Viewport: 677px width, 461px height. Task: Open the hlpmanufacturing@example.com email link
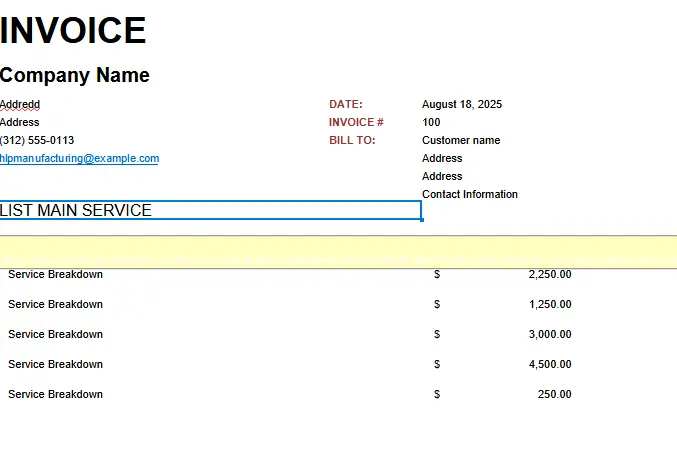[79, 158]
